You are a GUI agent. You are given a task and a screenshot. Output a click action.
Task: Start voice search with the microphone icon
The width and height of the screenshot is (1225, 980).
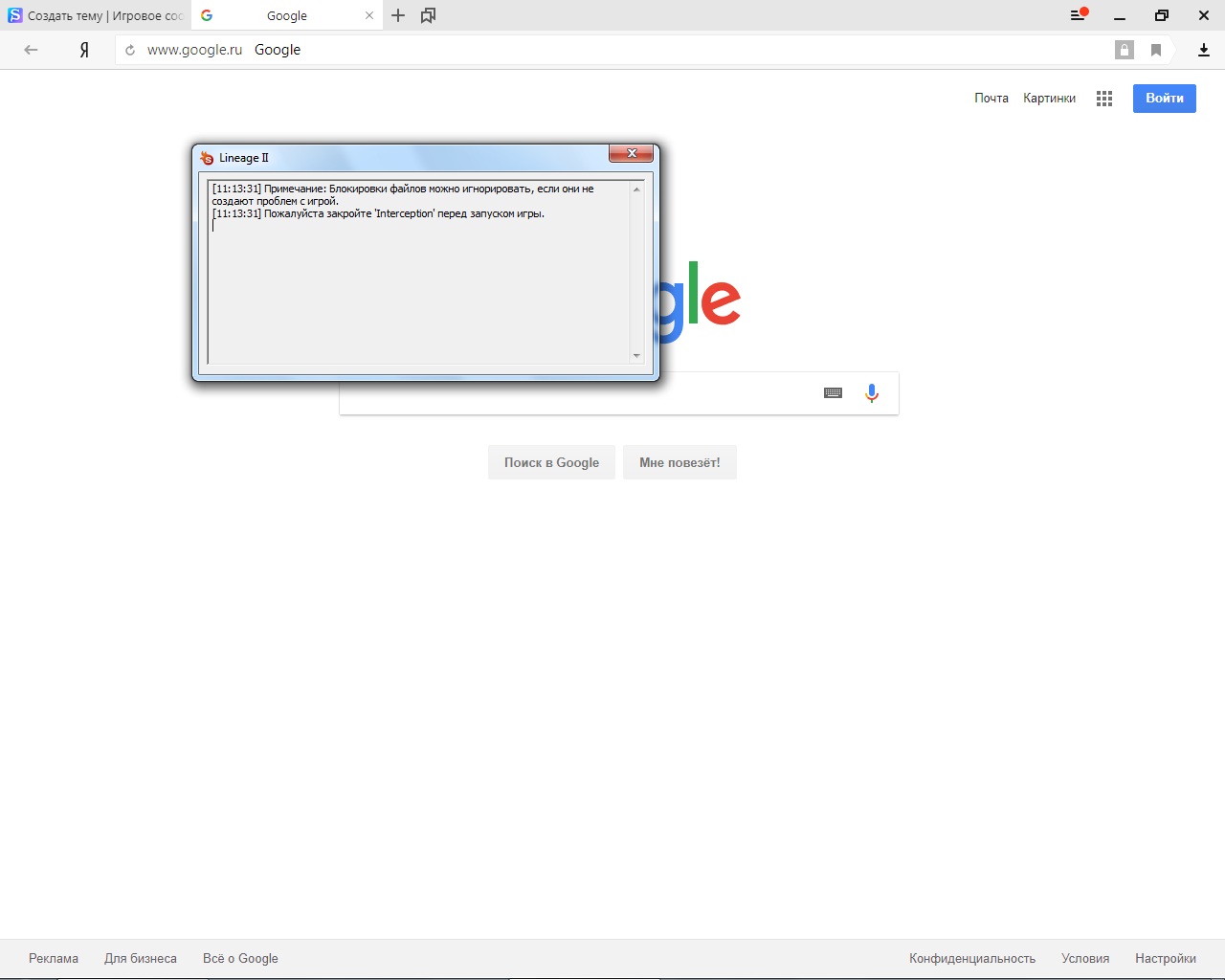click(871, 393)
